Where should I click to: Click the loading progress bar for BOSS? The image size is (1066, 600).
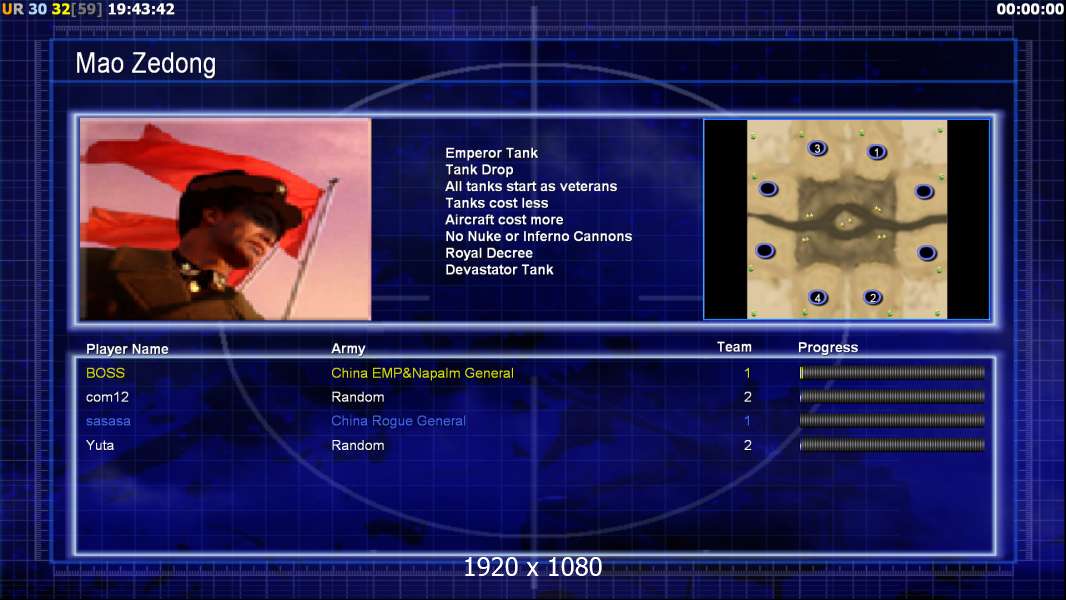[x=892, y=372]
